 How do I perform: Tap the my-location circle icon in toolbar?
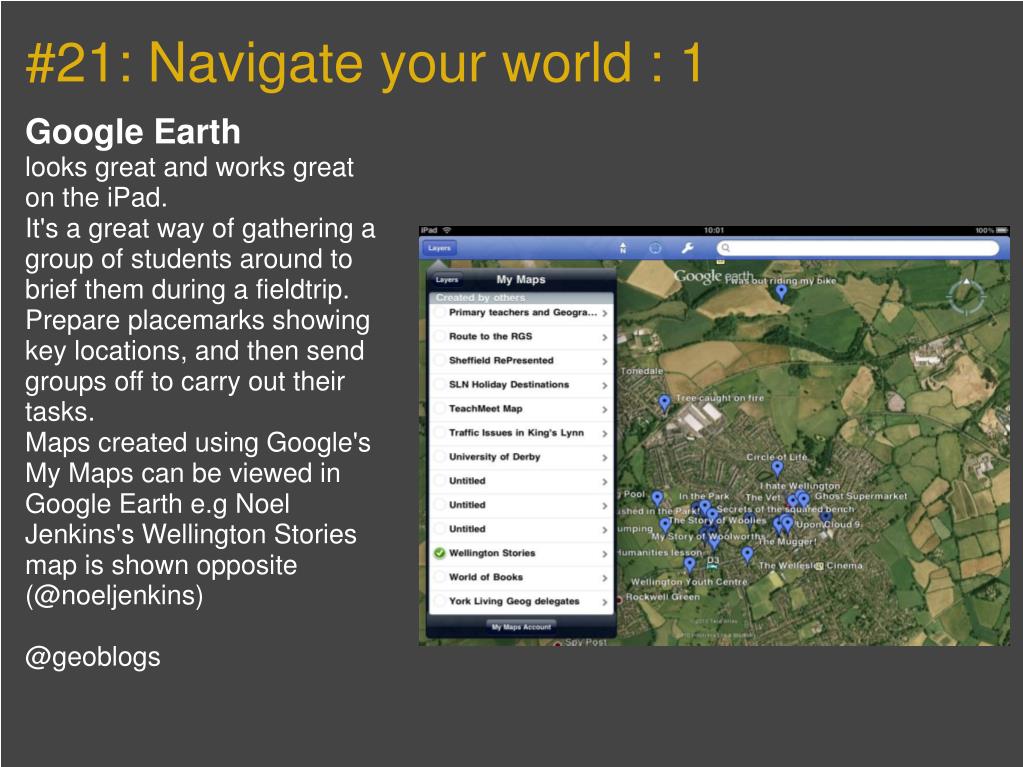(x=655, y=248)
